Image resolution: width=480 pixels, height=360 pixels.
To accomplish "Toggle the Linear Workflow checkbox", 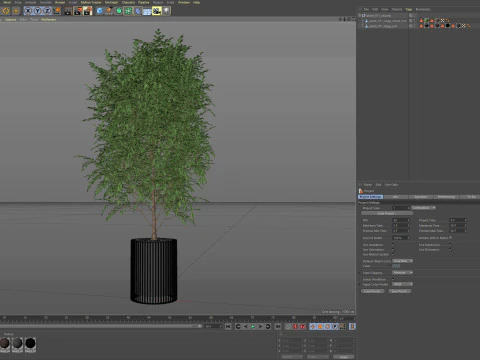I will point(393,279).
